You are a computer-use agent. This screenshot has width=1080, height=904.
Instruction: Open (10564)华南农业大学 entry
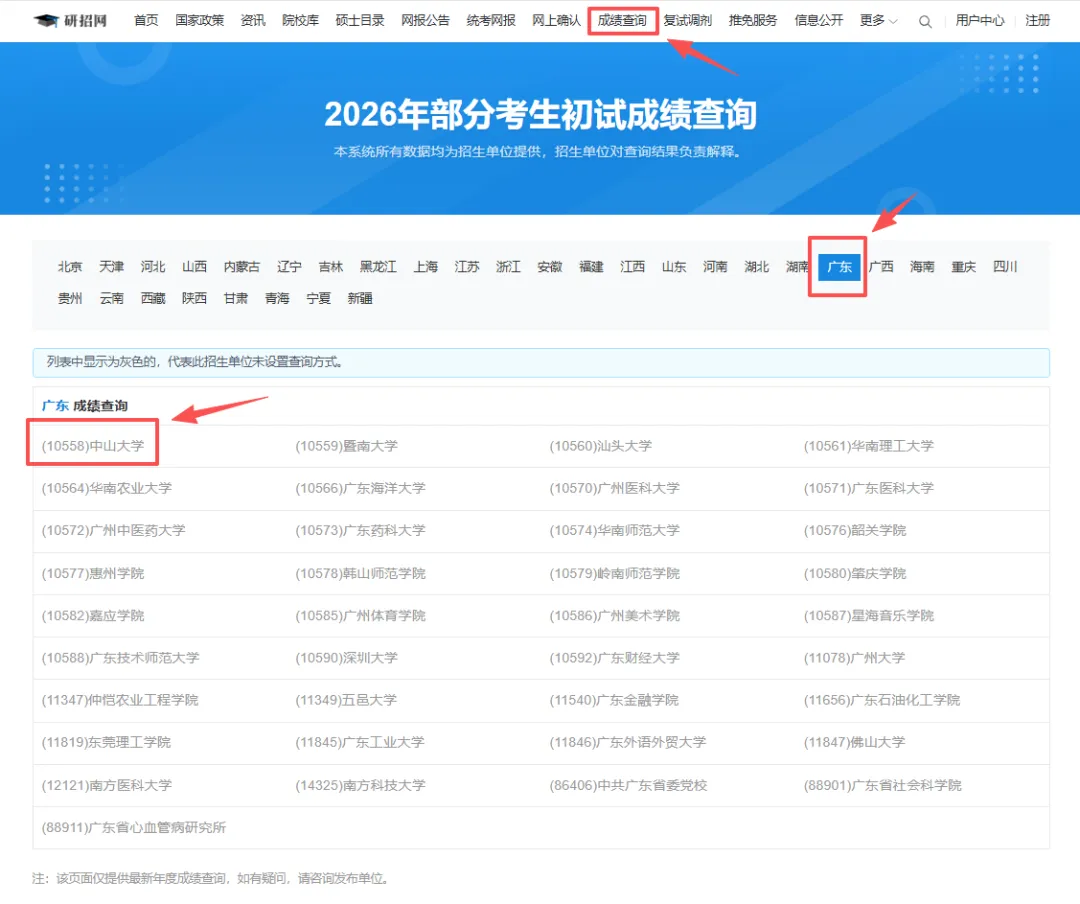(x=107, y=488)
